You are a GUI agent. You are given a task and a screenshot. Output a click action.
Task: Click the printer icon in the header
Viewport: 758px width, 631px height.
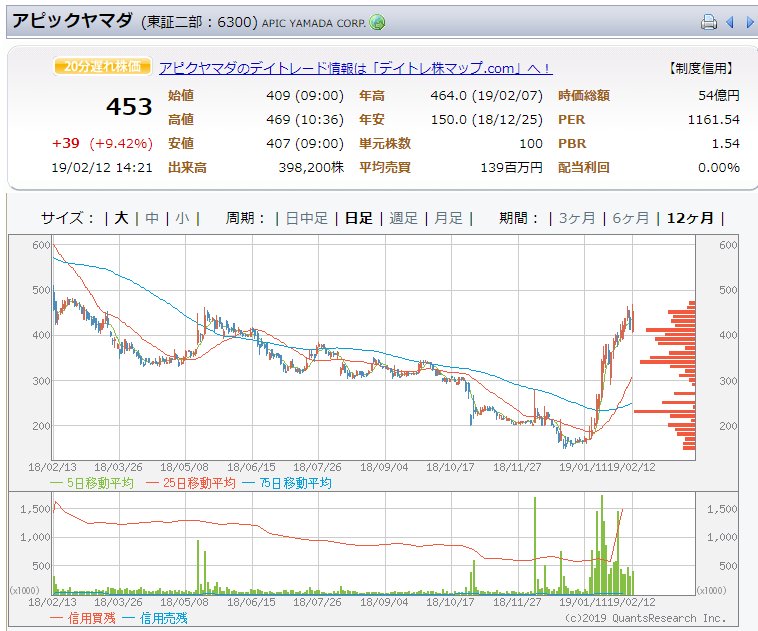click(709, 22)
